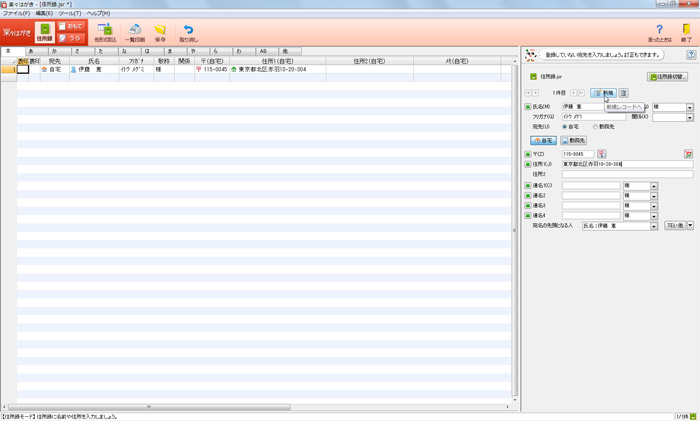This screenshot has height=421, width=700.
Task: Select the 勤務先 radio button
Action: [x=597, y=127]
